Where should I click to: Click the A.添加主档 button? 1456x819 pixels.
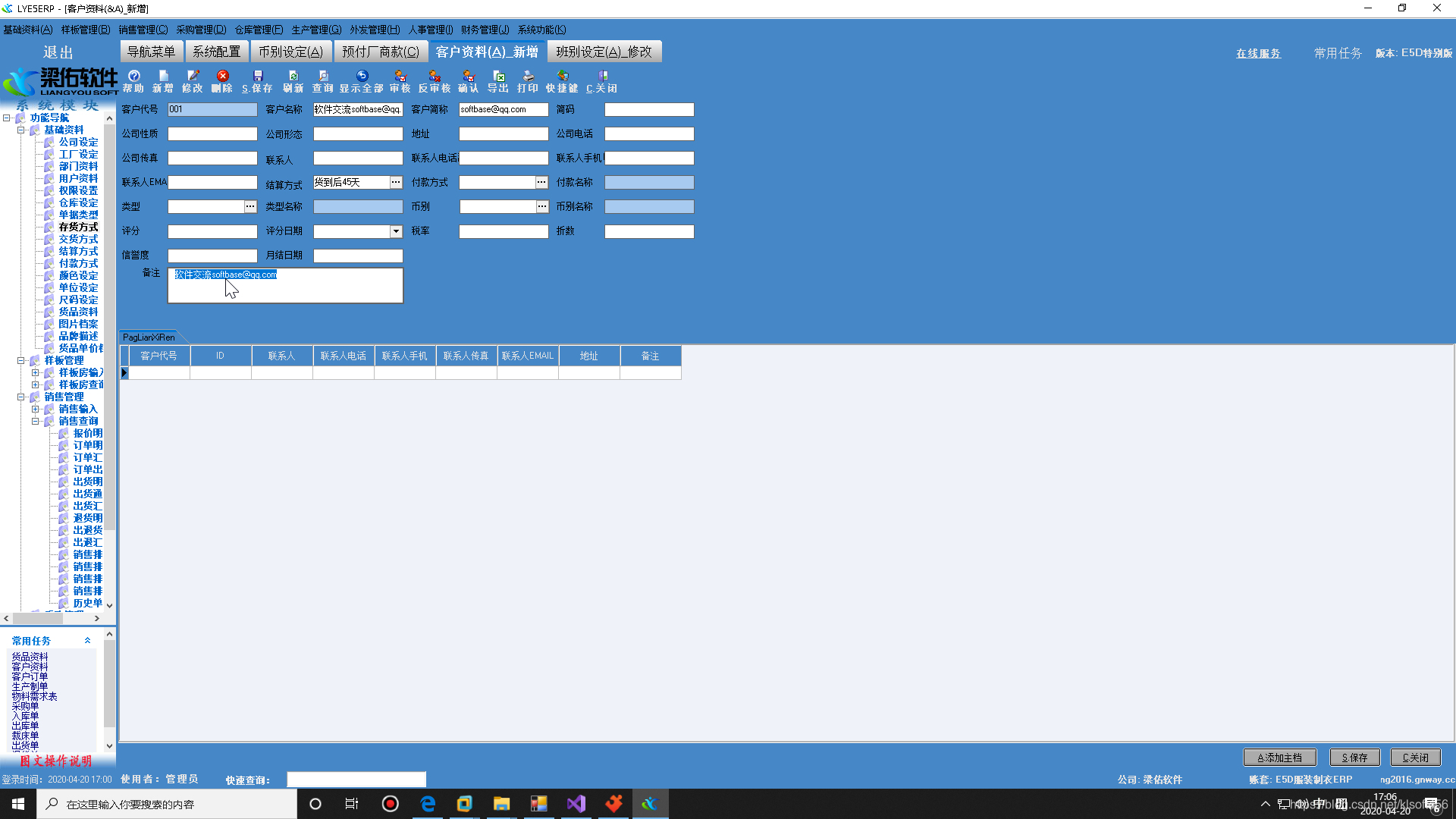(x=1279, y=758)
